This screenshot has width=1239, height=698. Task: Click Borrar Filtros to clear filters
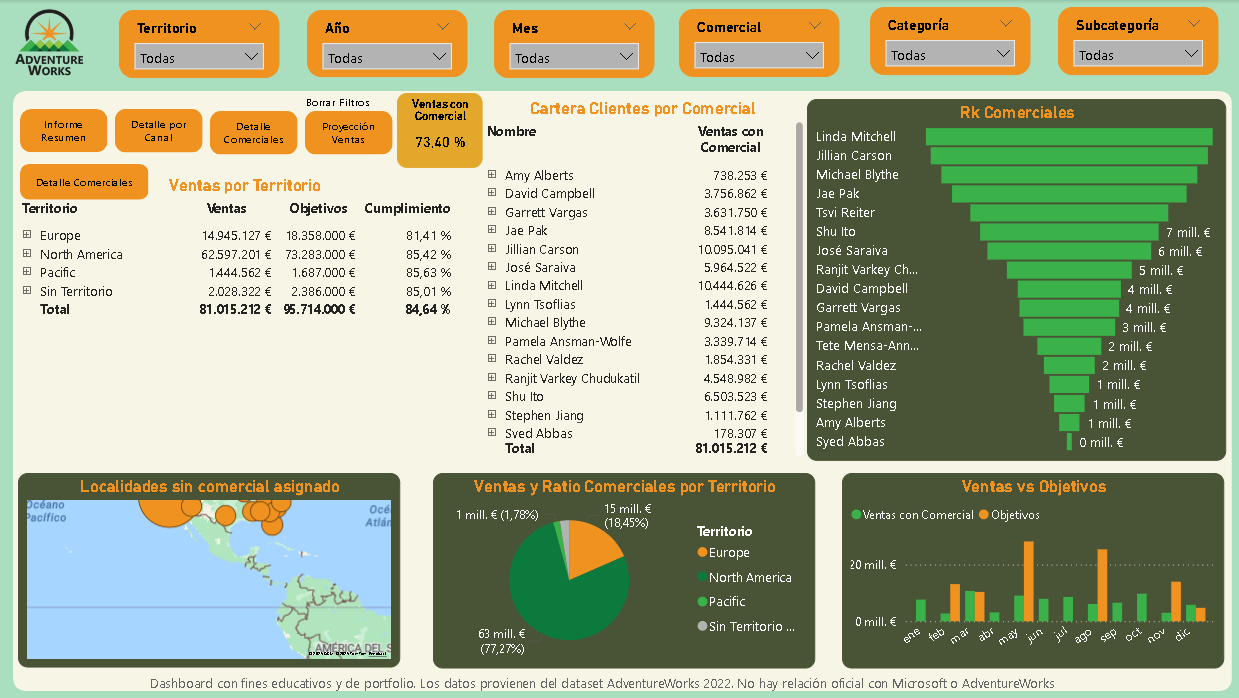[x=337, y=102]
